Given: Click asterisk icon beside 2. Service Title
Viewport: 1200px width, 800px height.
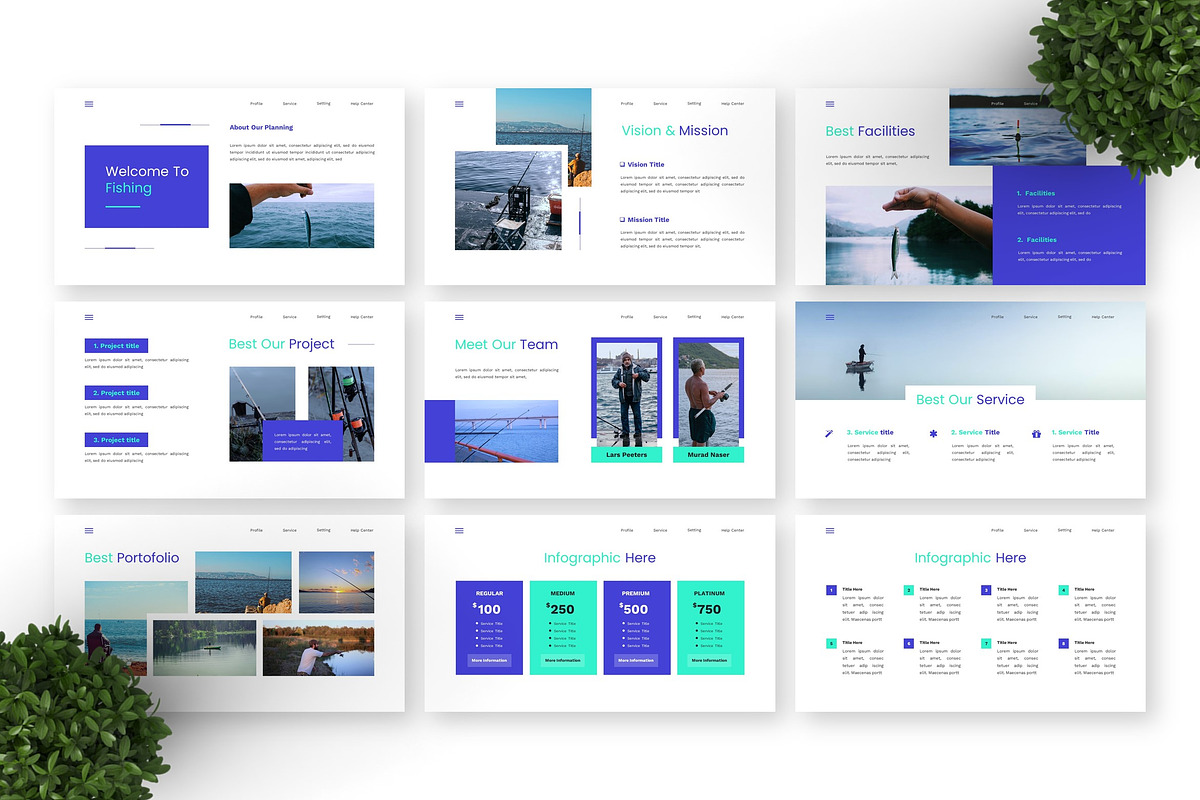Looking at the screenshot, I should (934, 434).
